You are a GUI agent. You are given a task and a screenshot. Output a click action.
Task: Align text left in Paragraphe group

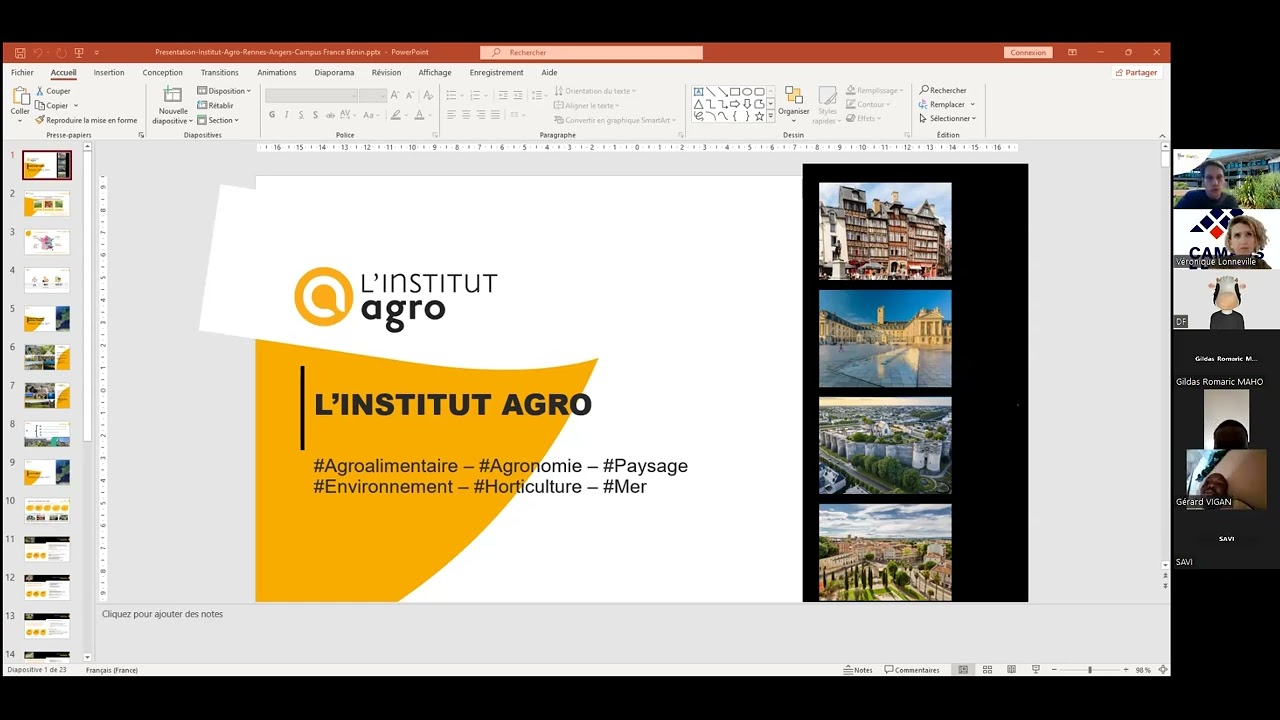(x=451, y=115)
